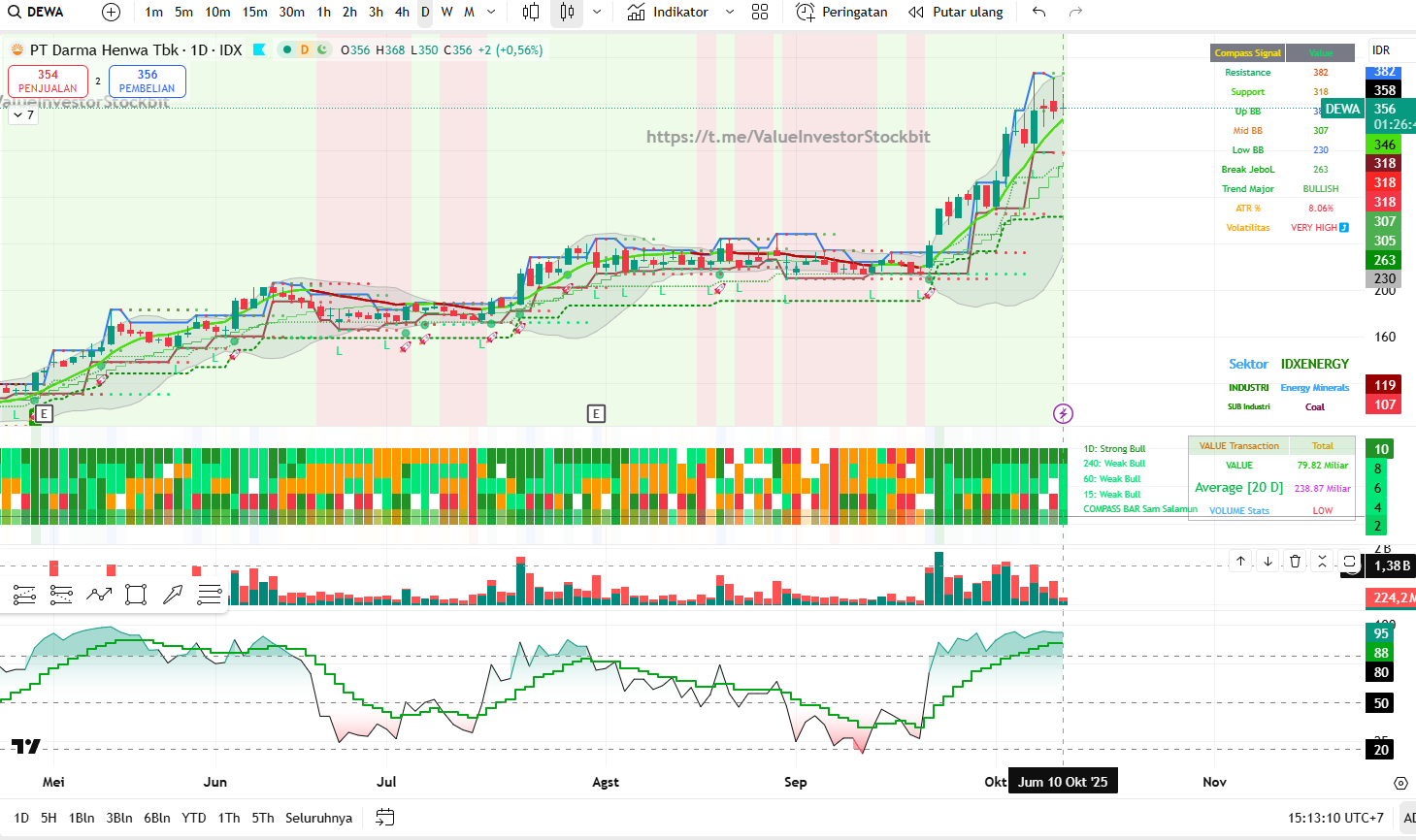The height and width of the screenshot is (840, 1416).
Task: Set date range to 5Th
Action: (x=263, y=818)
